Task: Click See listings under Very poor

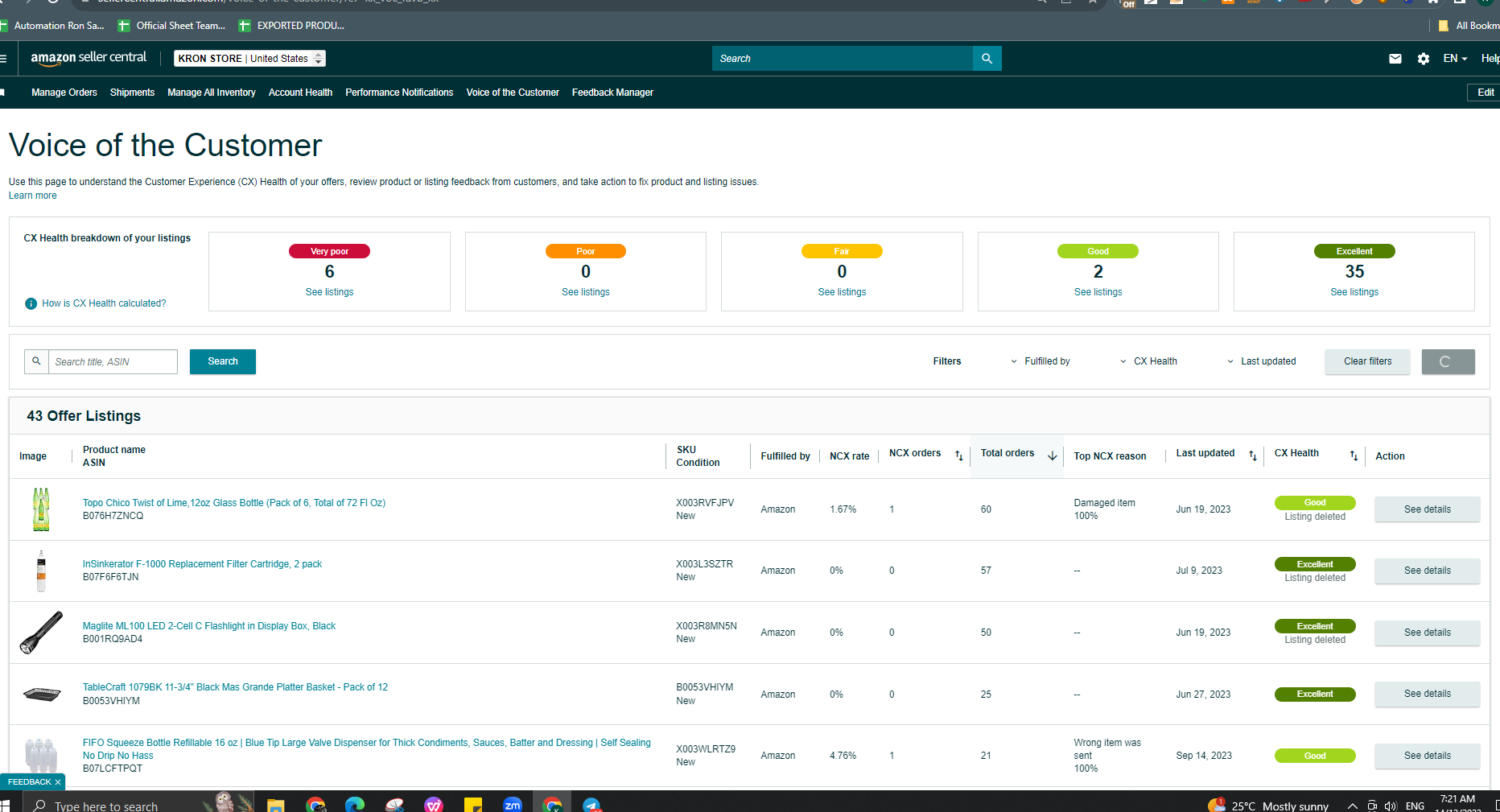Action: 329,292
